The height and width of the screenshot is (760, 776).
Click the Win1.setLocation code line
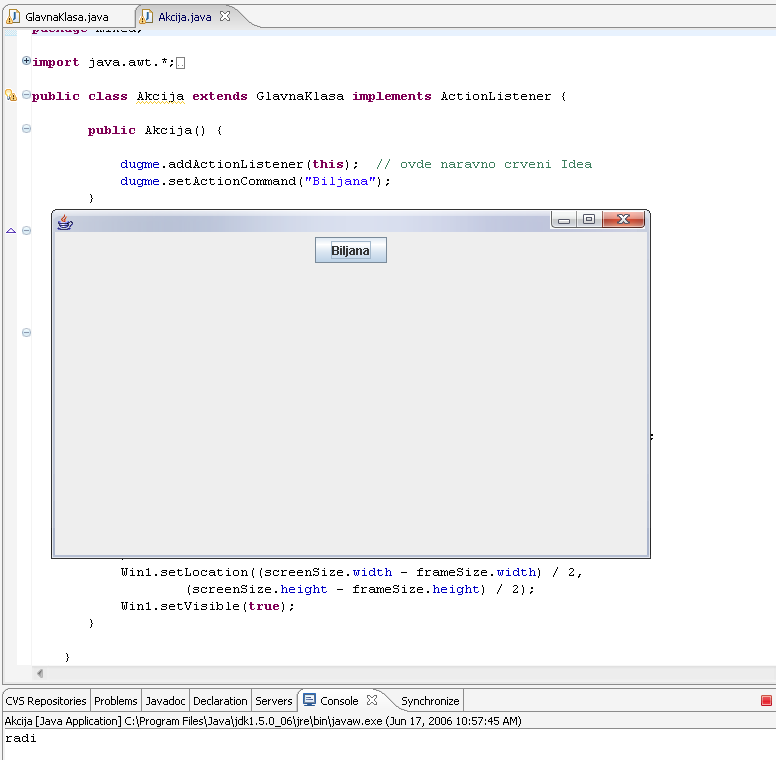coord(351,572)
